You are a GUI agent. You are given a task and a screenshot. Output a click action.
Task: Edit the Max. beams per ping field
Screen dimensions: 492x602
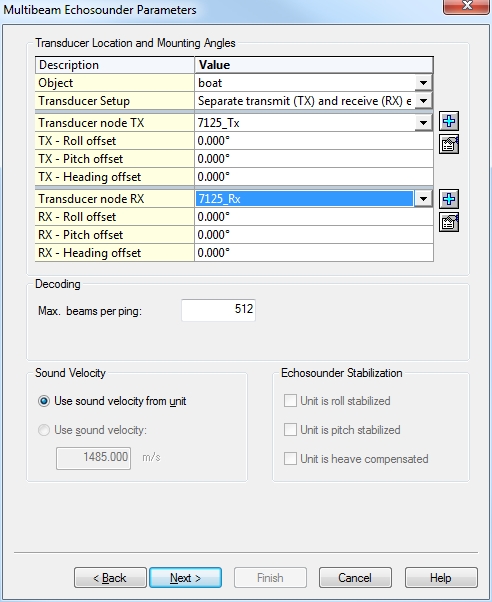coord(218,310)
